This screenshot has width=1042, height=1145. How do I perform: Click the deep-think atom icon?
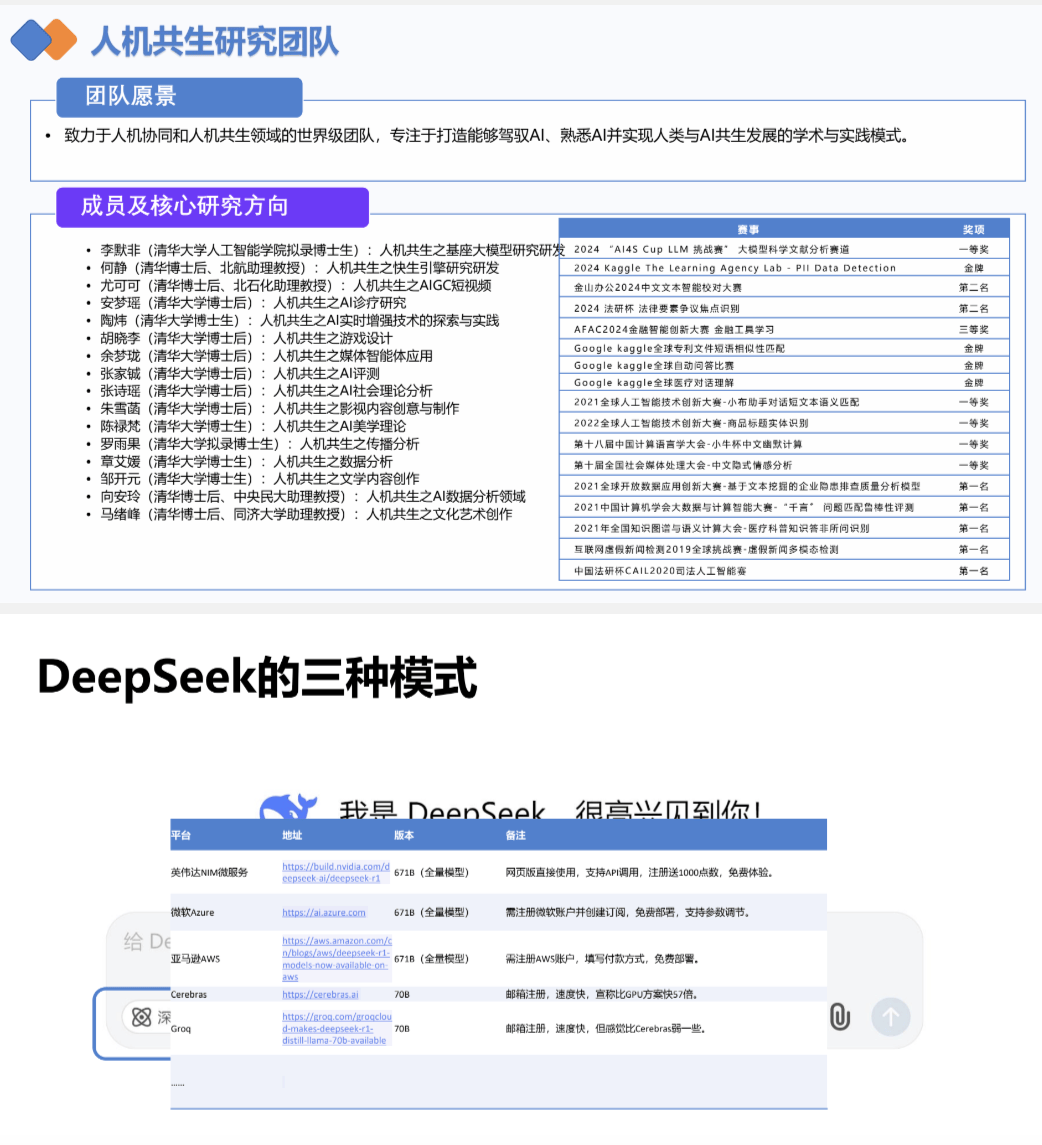coord(141,1016)
